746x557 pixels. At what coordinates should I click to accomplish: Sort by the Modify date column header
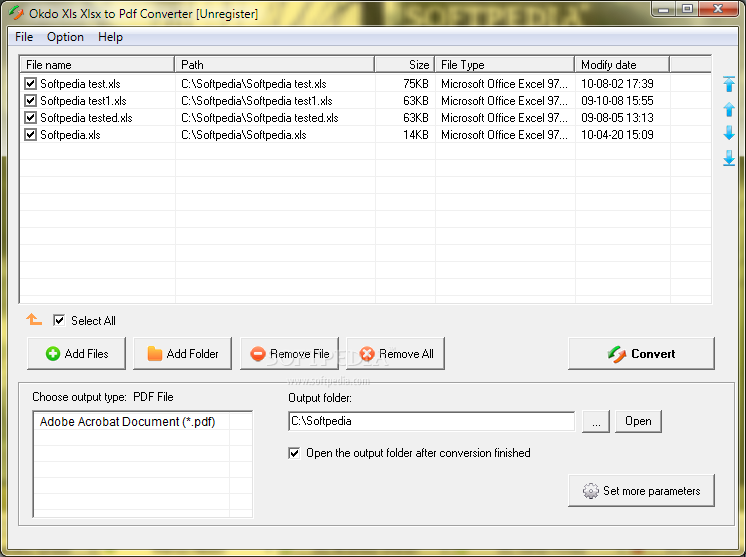pyautogui.click(x=622, y=65)
